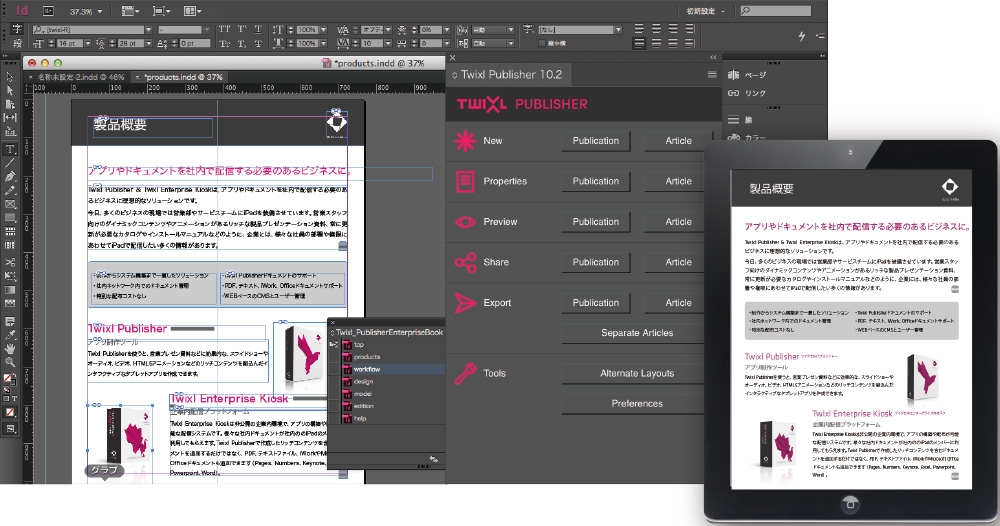The height and width of the screenshot is (526, 1000).
Task: Switch to 名称未設定-2.indd document tab
Action: point(80,77)
